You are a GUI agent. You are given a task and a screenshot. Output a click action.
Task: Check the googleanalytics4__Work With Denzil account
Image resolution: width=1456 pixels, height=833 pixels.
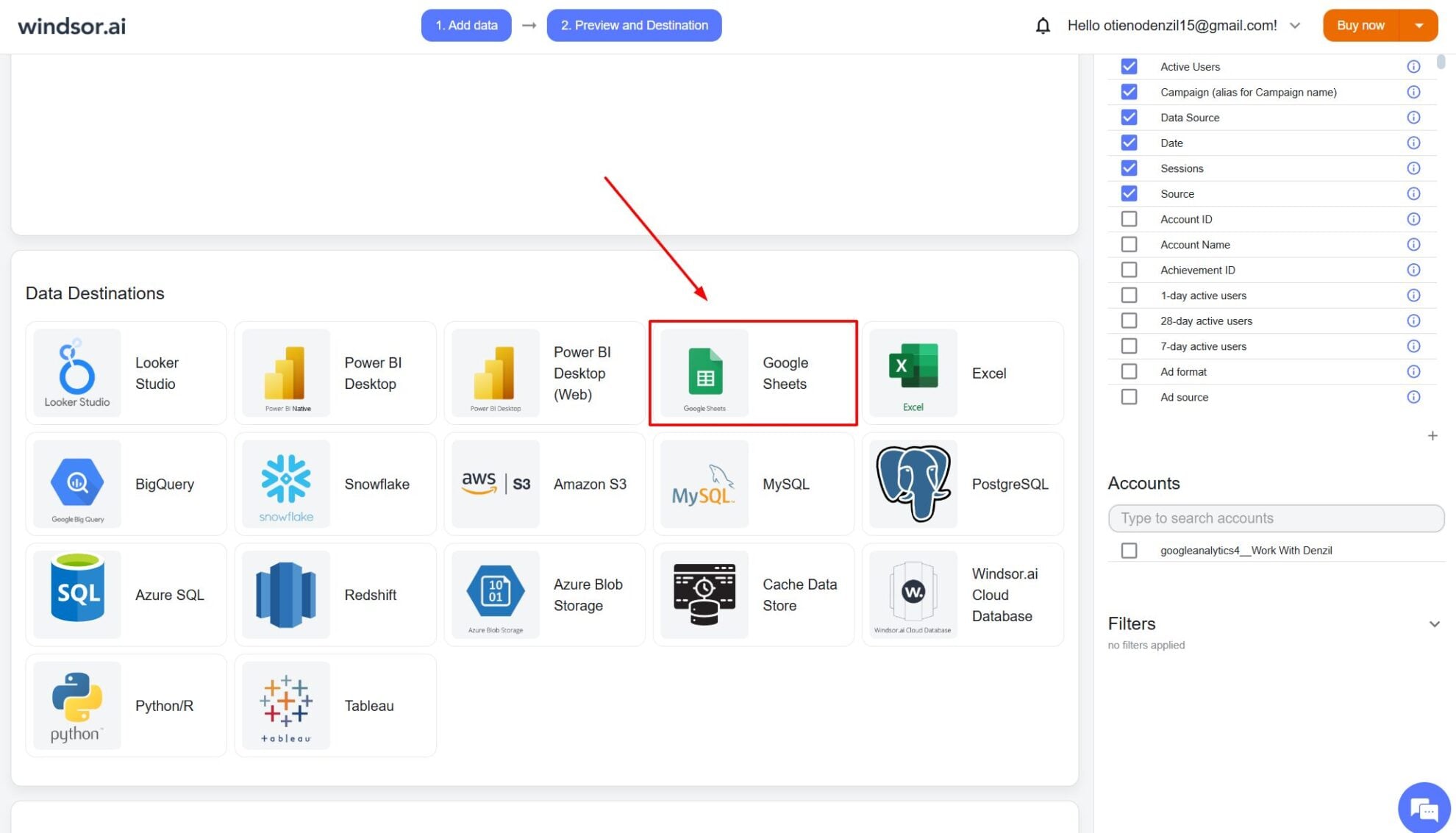click(x=1129, y=550)
